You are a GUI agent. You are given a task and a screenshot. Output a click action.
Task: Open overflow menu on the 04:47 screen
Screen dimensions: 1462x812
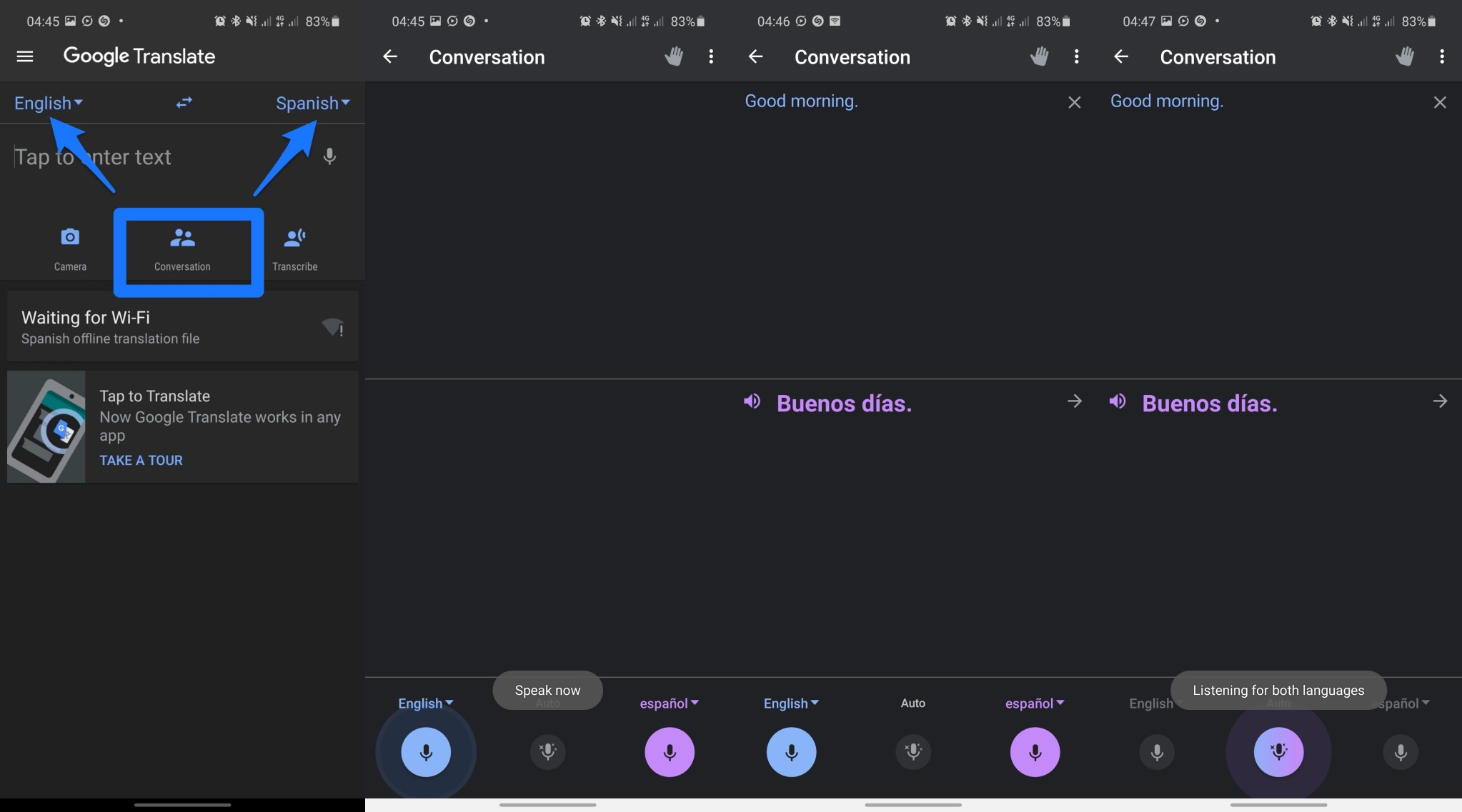coord(1442,56)
